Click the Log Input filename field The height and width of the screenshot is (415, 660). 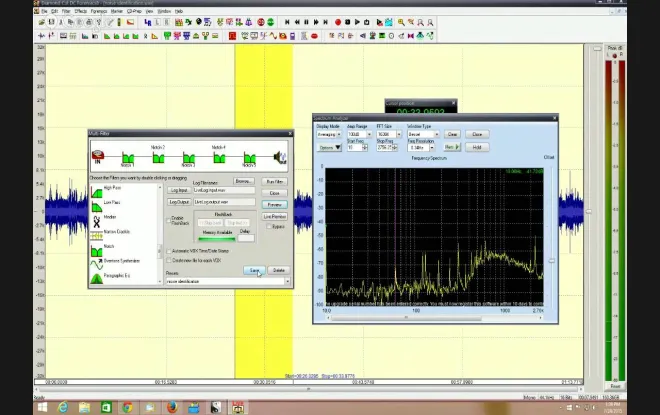click(x=224, y=190)
